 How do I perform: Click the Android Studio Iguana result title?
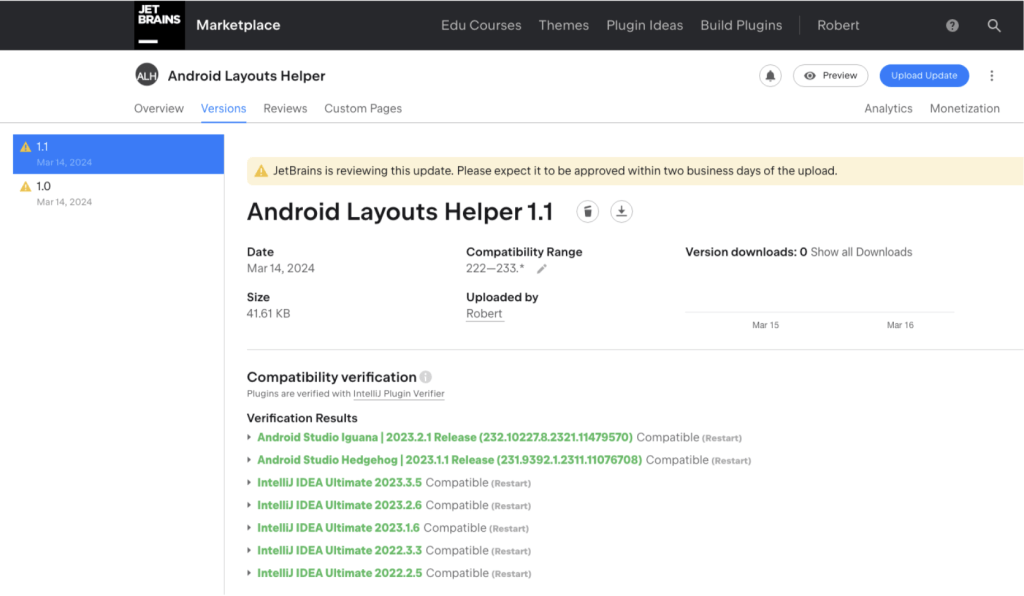445,437
